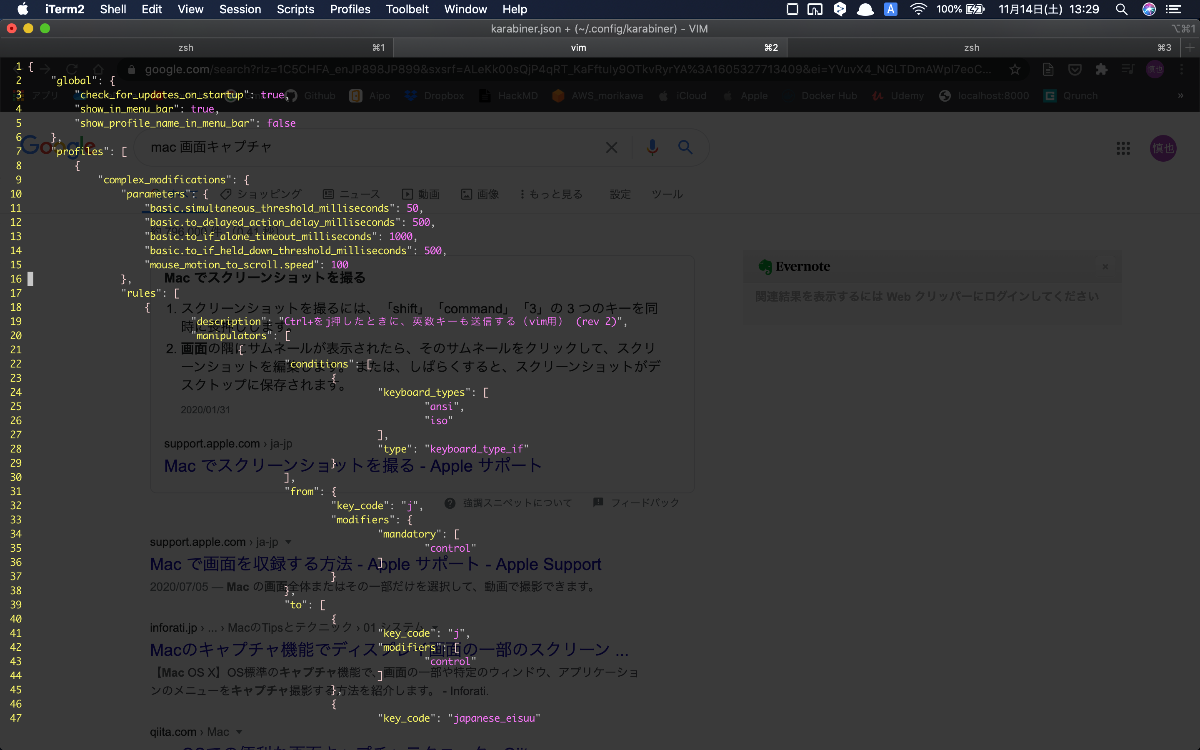Open the Google apps grid
1200x750 pixels.
pyautogui.click(x=1123, y=148)
